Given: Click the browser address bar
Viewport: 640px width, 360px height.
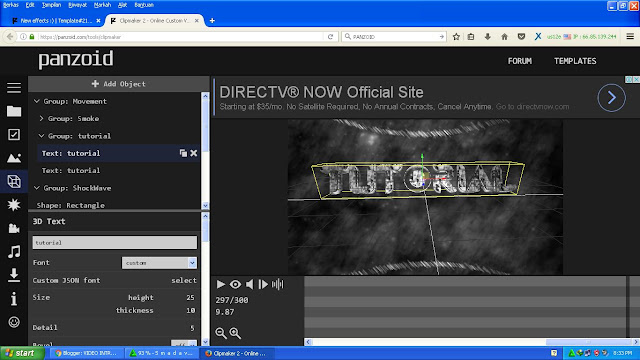Looking at the screenshot, I should pyautogui.click(x=180, y=37).
